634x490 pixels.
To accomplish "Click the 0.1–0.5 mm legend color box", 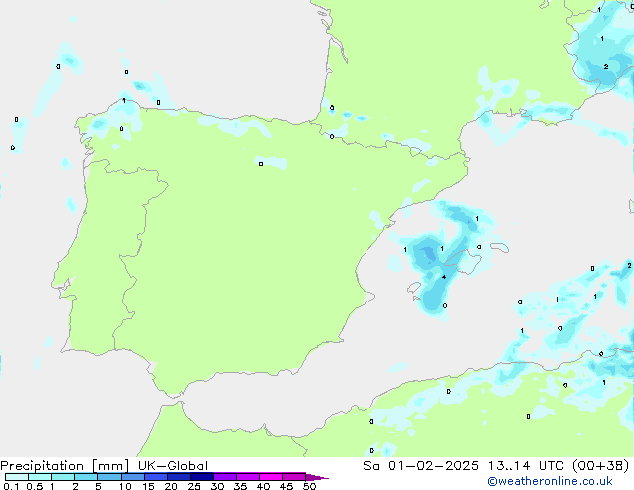I will click(17, 477).
